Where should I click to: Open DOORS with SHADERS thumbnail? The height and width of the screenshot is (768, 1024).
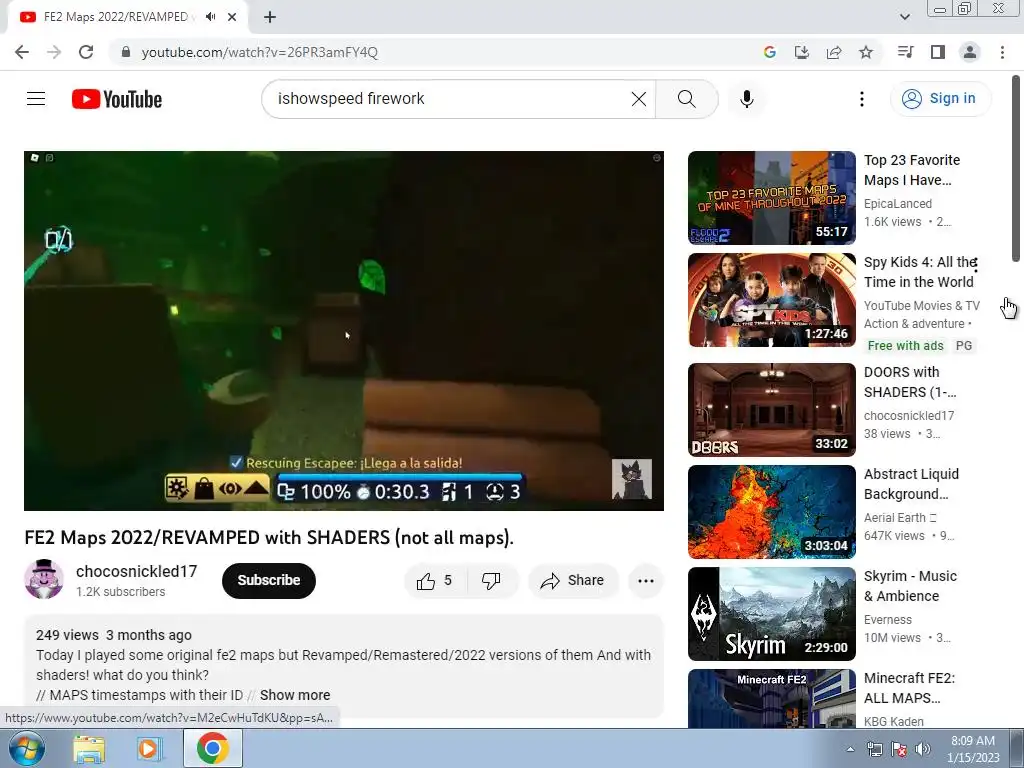click(771, 409)
